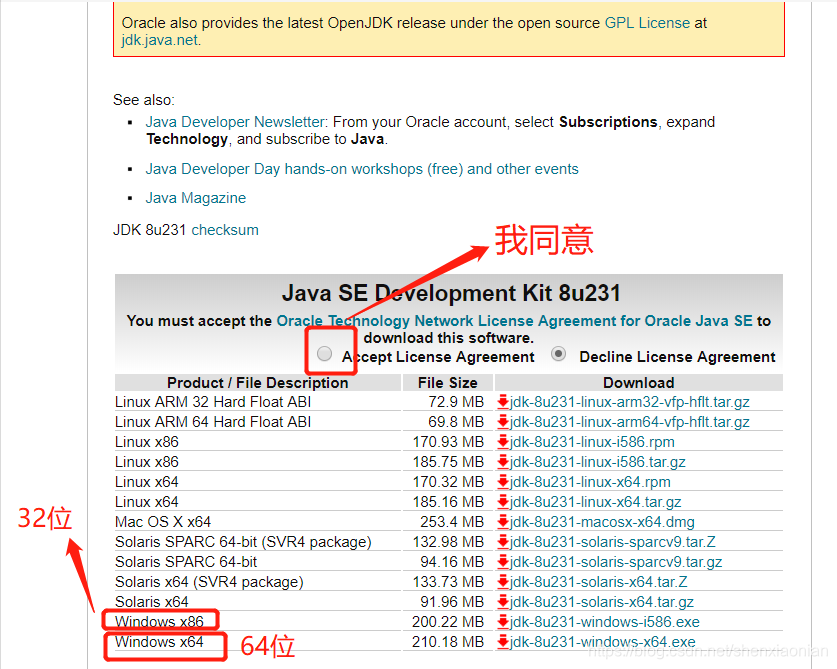The image size is (837, 669).
Task: Open the jdk.java.net link
Action: tap(160, 40)
